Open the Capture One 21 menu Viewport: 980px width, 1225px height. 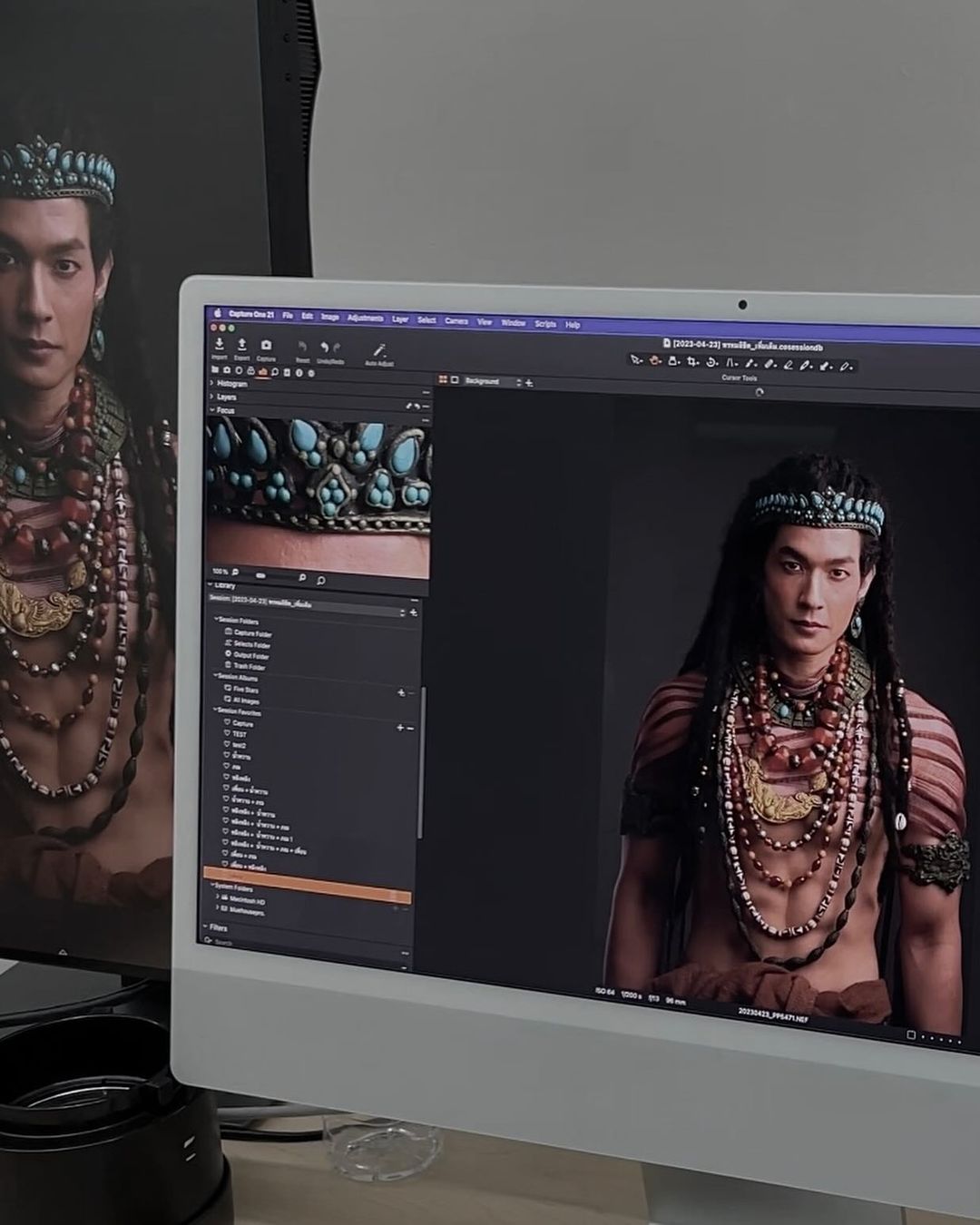click(251, 314)
